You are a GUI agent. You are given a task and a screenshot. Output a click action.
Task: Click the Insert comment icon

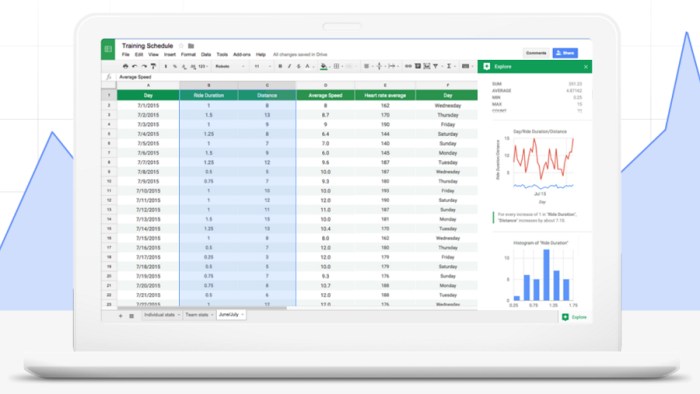tap(418, 66)
